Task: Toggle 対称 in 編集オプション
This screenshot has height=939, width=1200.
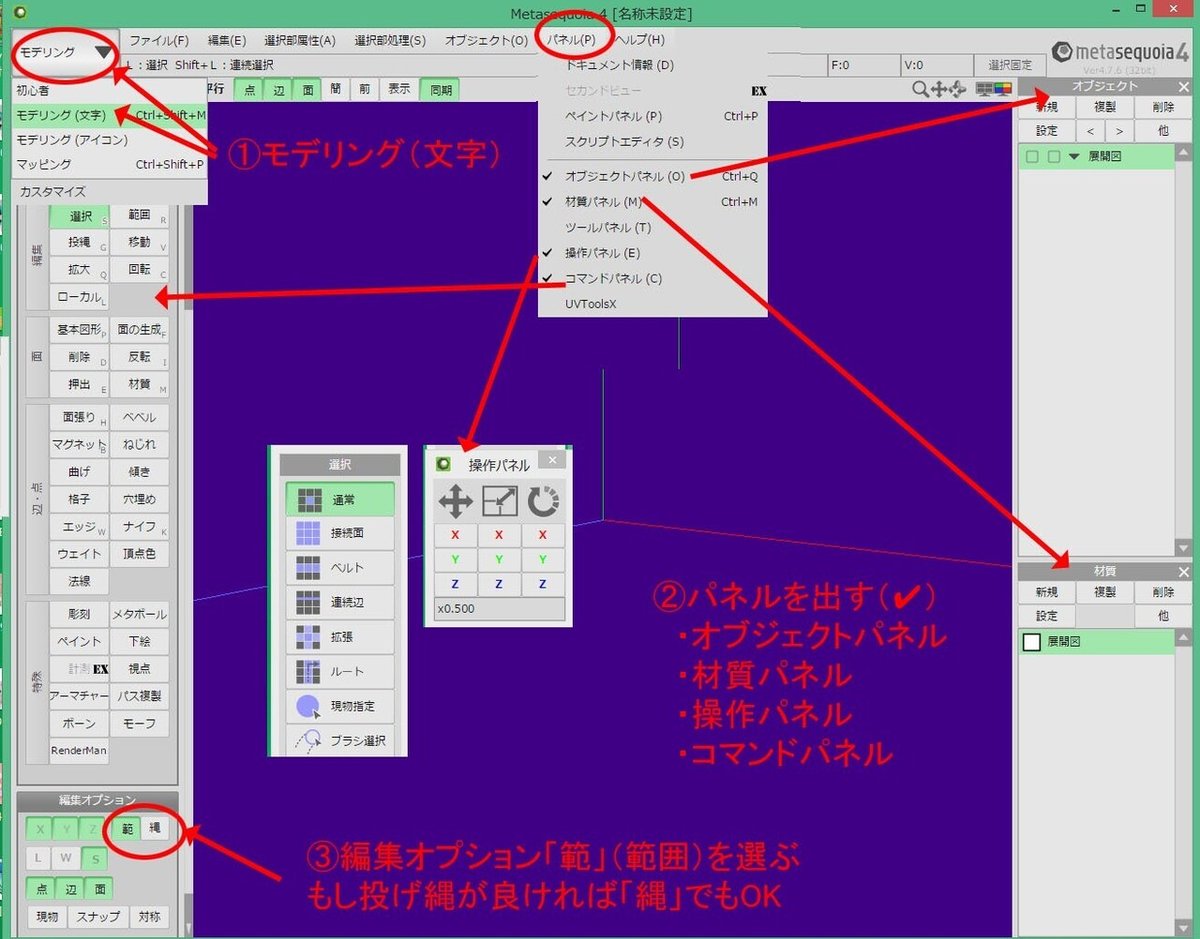Action: click(x=149, y=916)
